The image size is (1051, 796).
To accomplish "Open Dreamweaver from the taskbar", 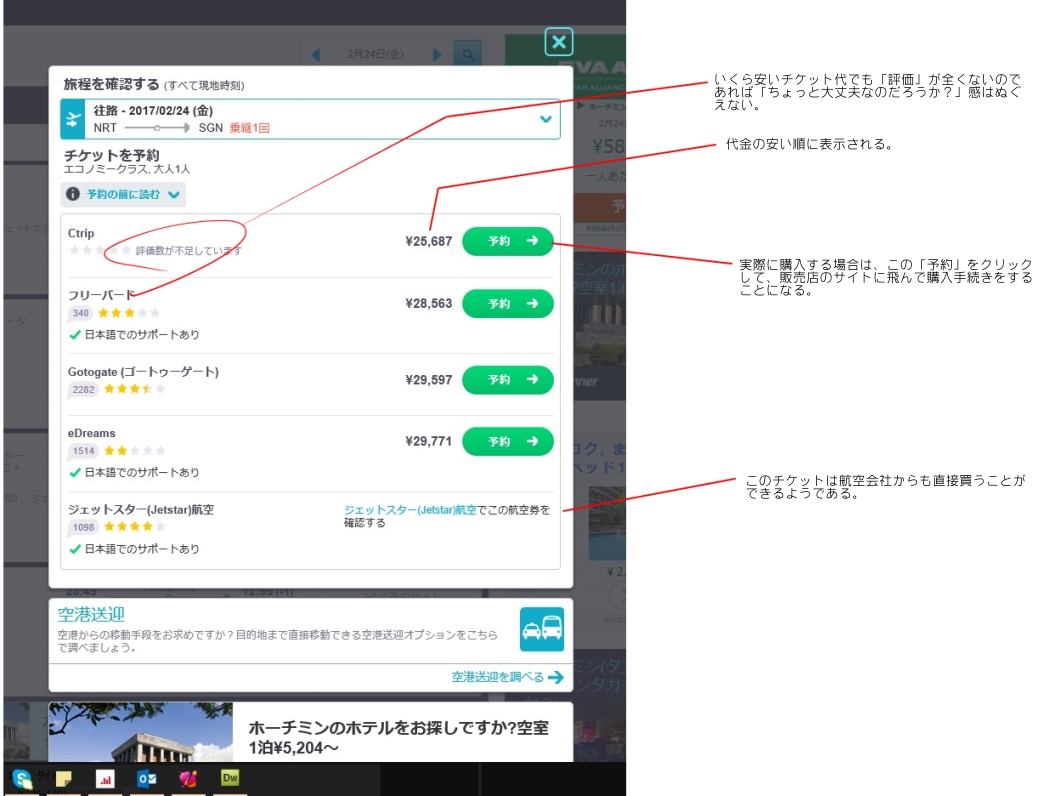I will 230,778.
